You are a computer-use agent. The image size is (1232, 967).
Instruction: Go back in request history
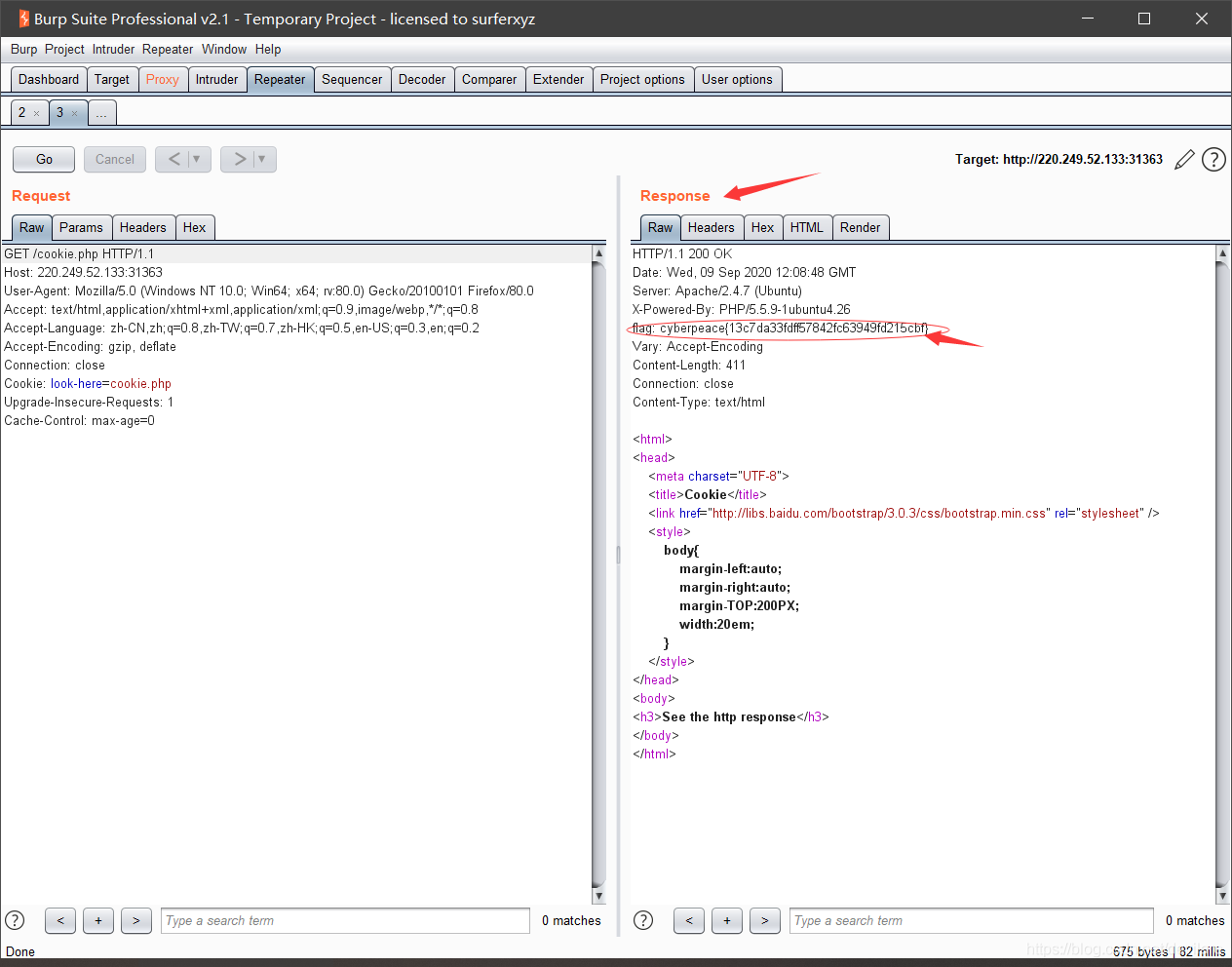(173, 159)
